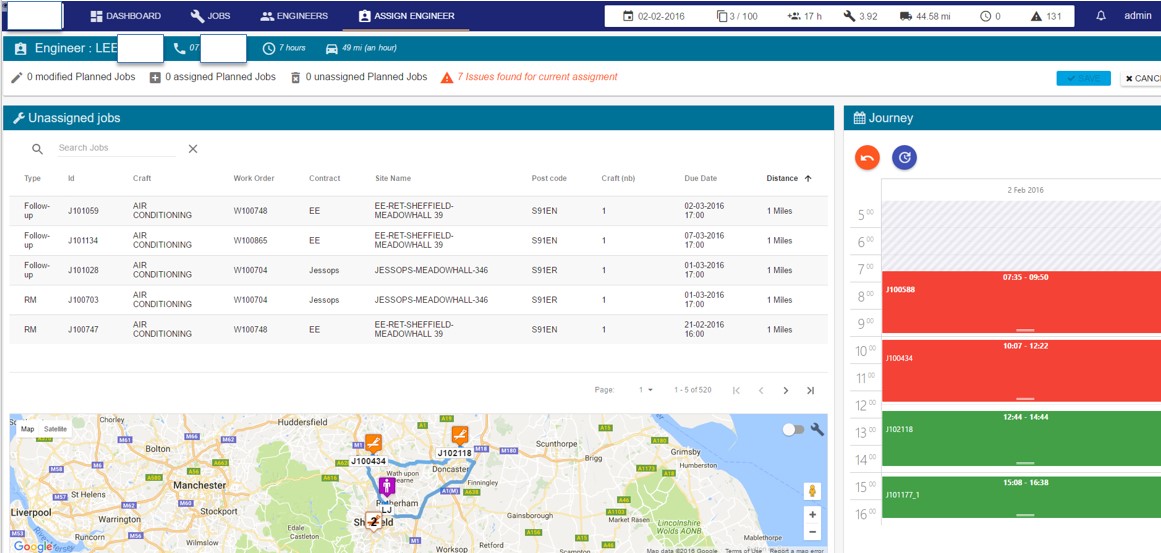Click the wrench icon on the map
Screen dimensions: 1161x553
(817, 429)
